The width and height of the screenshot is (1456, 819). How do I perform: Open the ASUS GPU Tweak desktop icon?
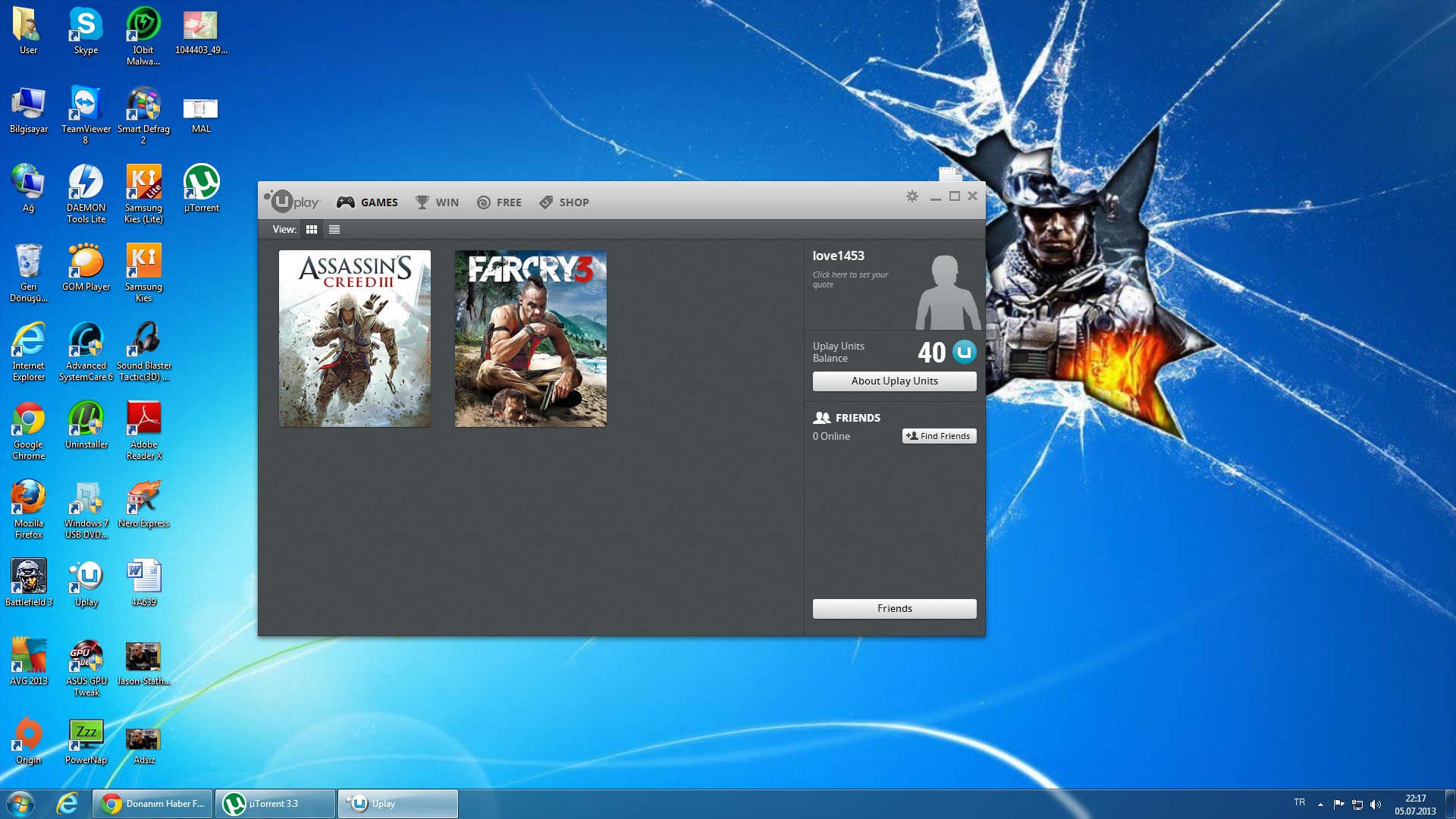pos(86,667)
